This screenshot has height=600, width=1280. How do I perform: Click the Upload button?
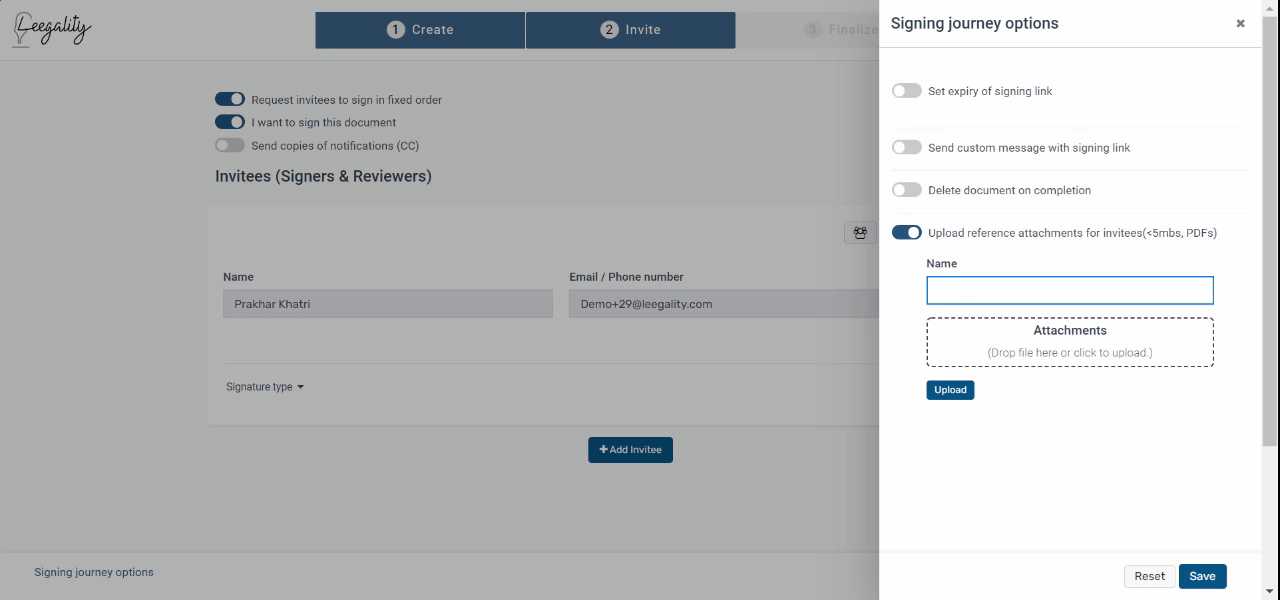[950, 390]
